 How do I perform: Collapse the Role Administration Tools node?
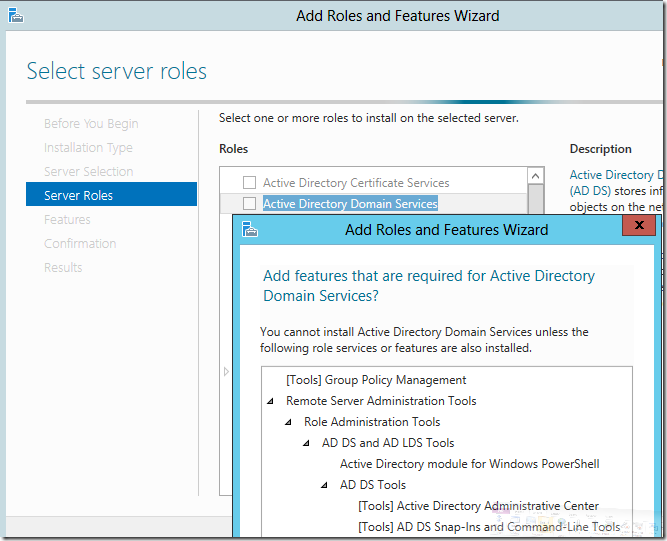pyautogui.click(x=288, y=422)
